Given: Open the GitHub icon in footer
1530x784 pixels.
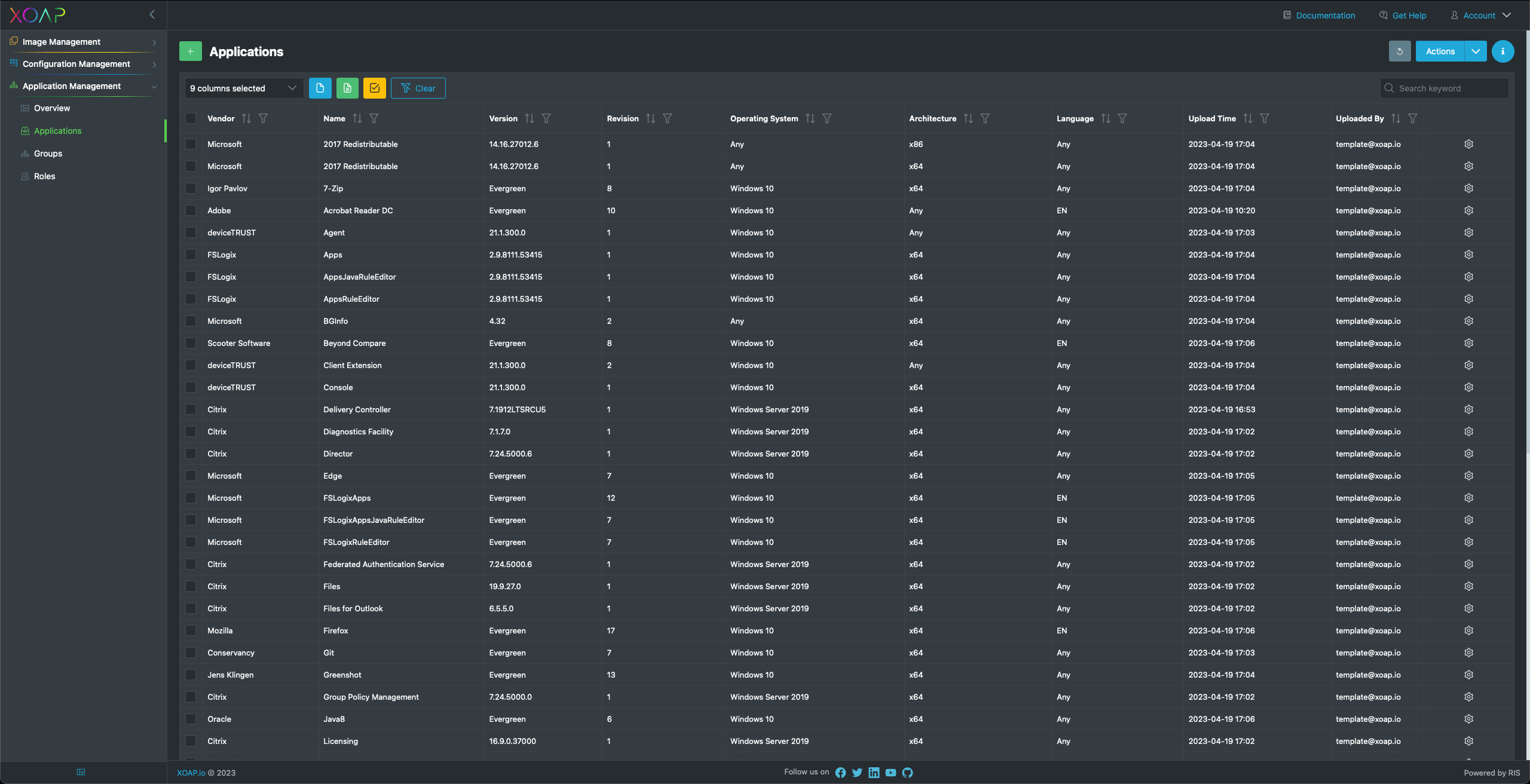Looking at the screenshot, I should 907,773.
